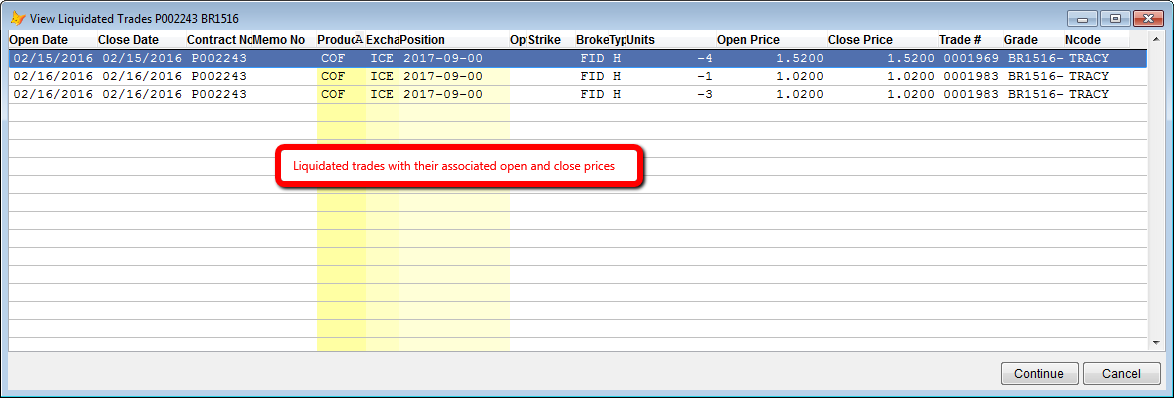
Task: Sort by Close Date column header
Action: pos(142,40)
